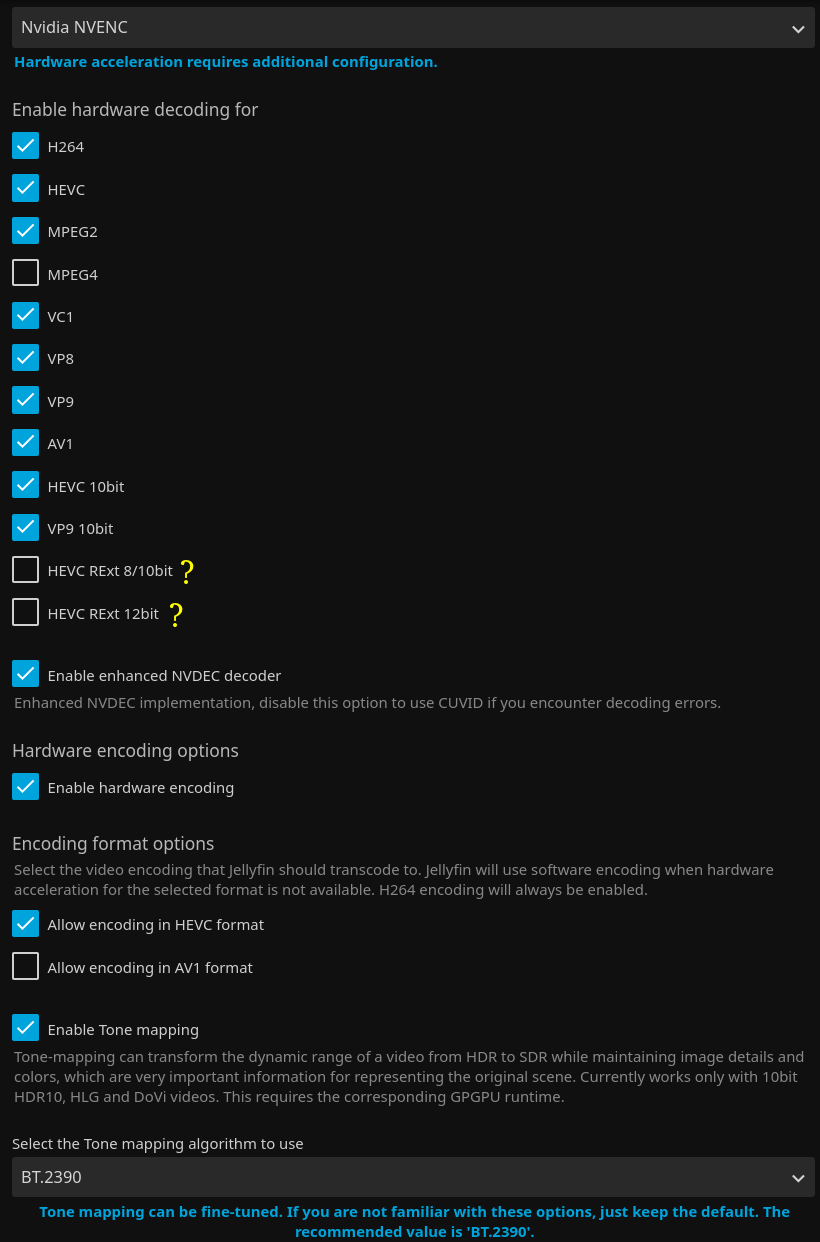Enable HEVC RExt 8/10bit decoding
The height and width of the screenshot is (1242, 820).
coord(26,571)
